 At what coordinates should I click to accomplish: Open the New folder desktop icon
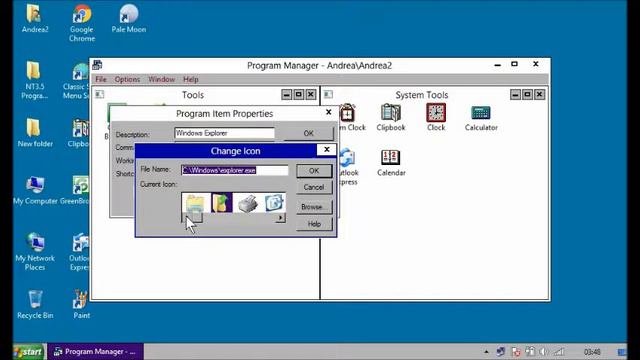35,133
